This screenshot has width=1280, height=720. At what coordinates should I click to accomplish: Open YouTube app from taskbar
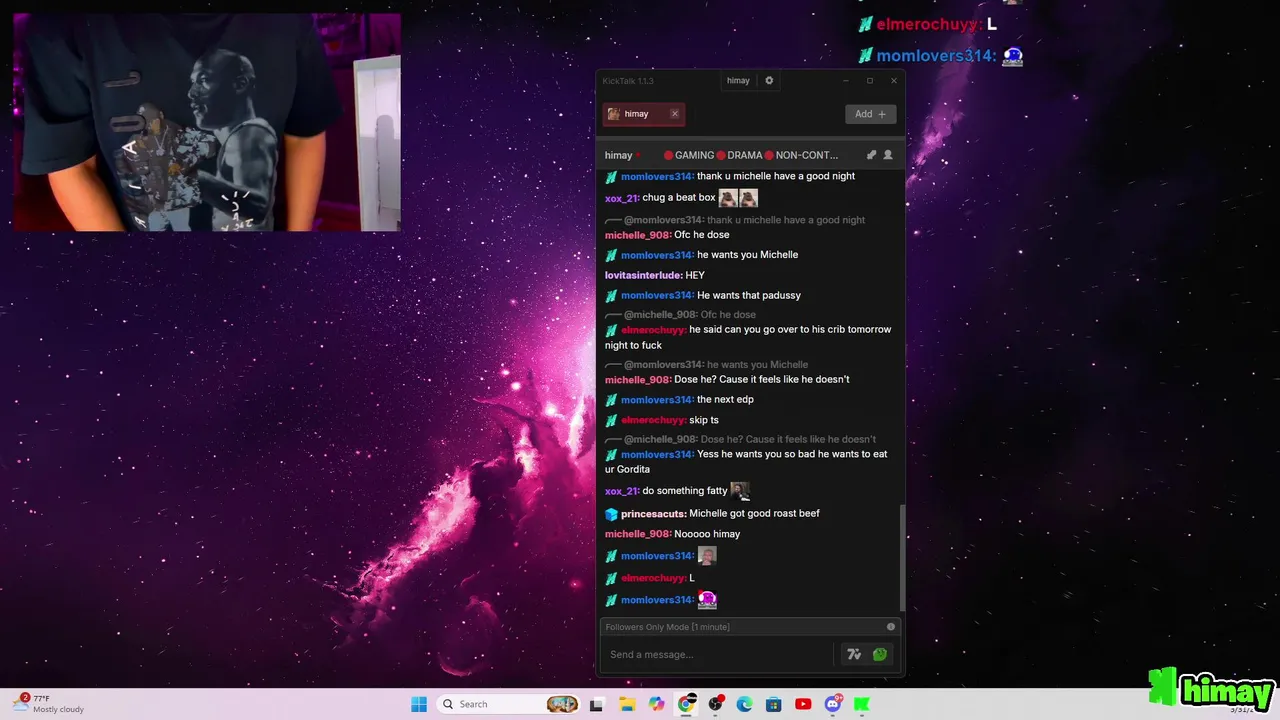pos(803,704)
